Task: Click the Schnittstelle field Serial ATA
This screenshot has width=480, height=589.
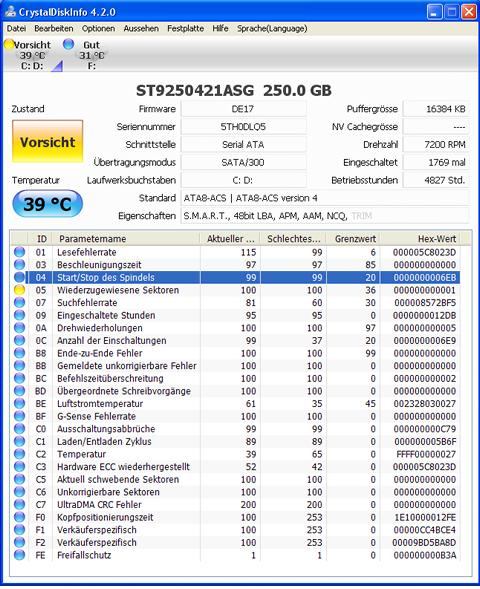Action: coord(243,145)
